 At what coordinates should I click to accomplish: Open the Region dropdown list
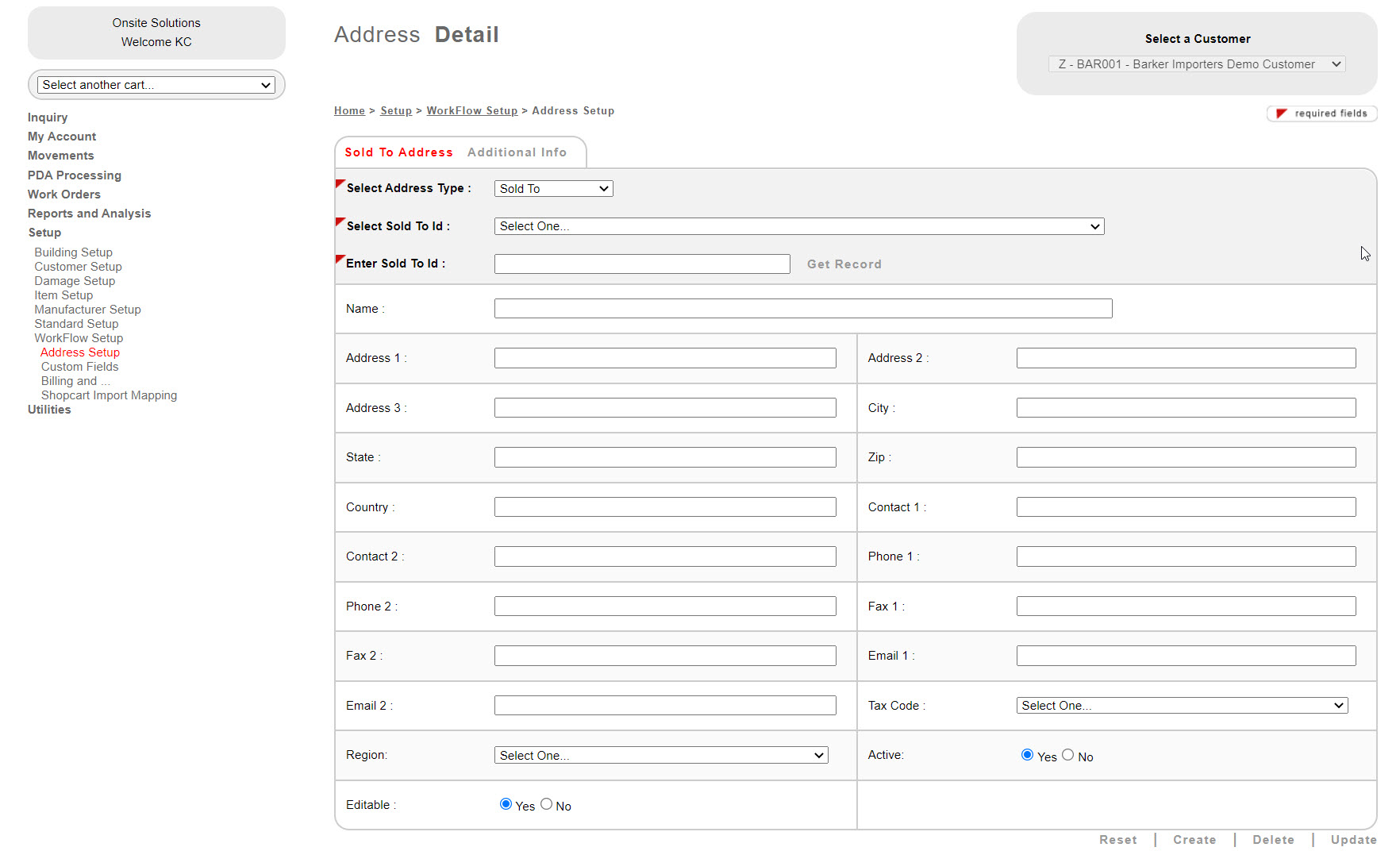660,756
